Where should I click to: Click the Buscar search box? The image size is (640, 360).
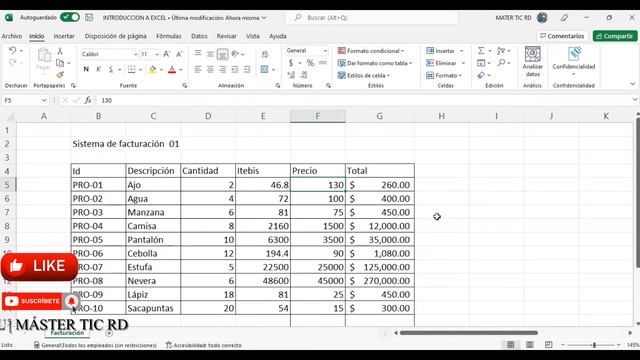[371, 18]
